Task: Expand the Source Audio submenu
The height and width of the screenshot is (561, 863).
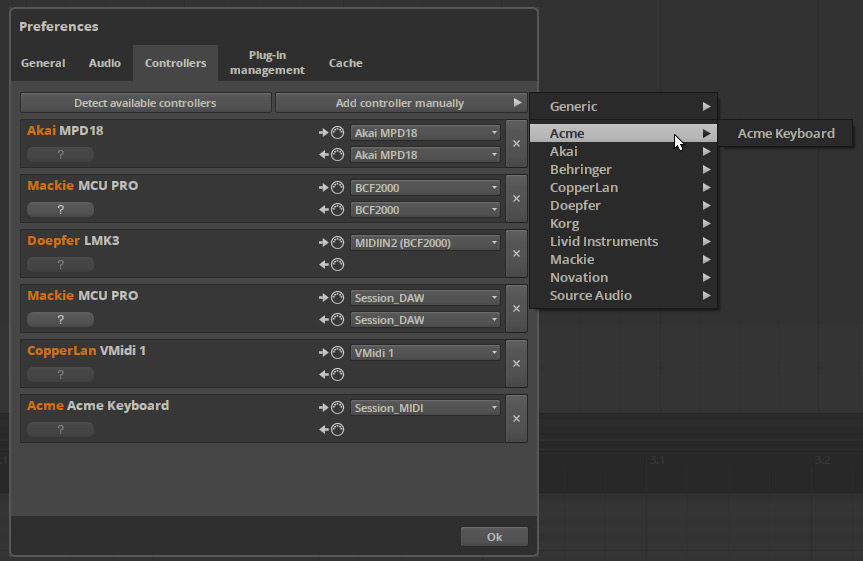Action: pyautogui.click(x=624, y=296)
